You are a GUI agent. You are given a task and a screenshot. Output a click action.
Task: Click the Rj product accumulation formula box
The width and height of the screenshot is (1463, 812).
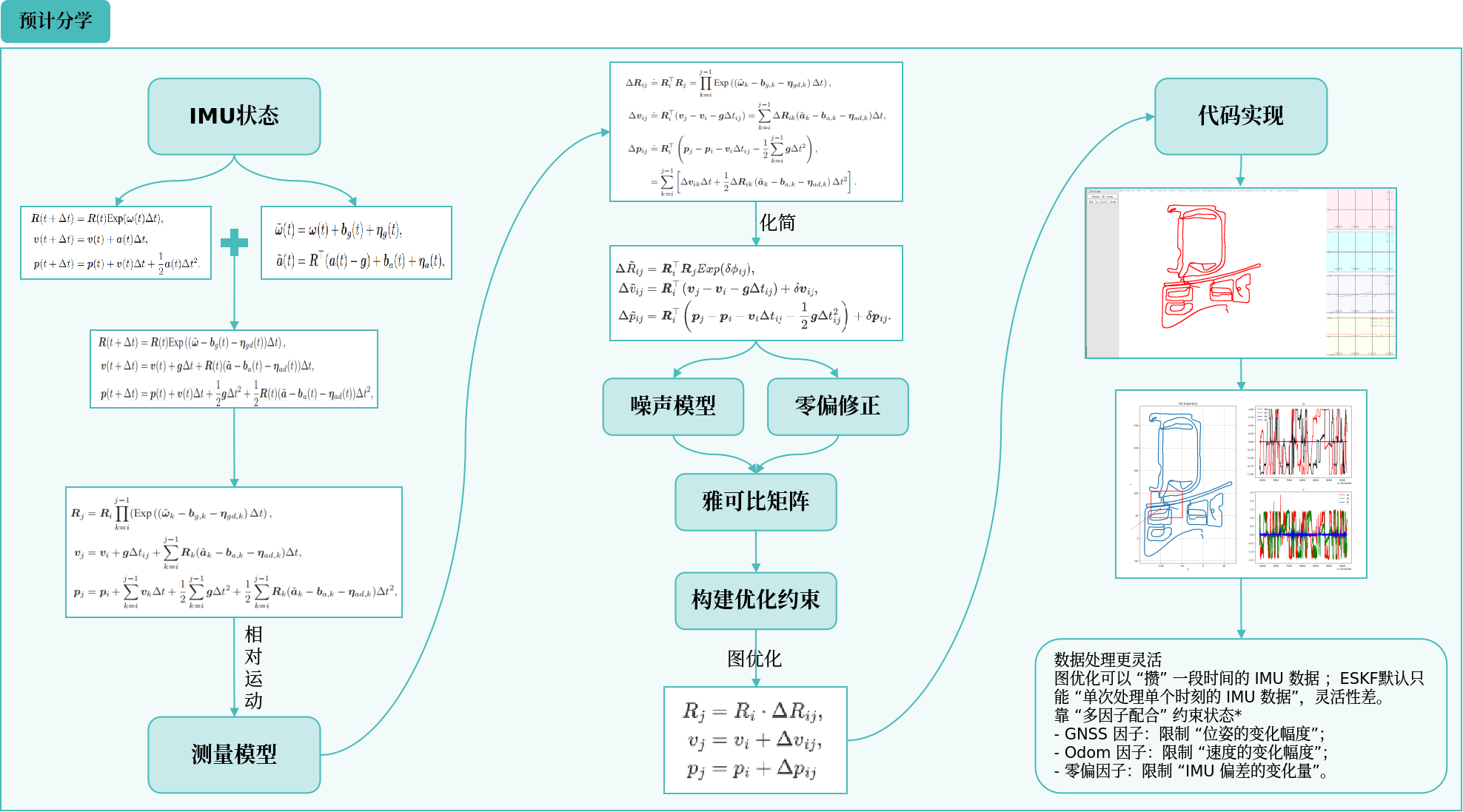234,552
